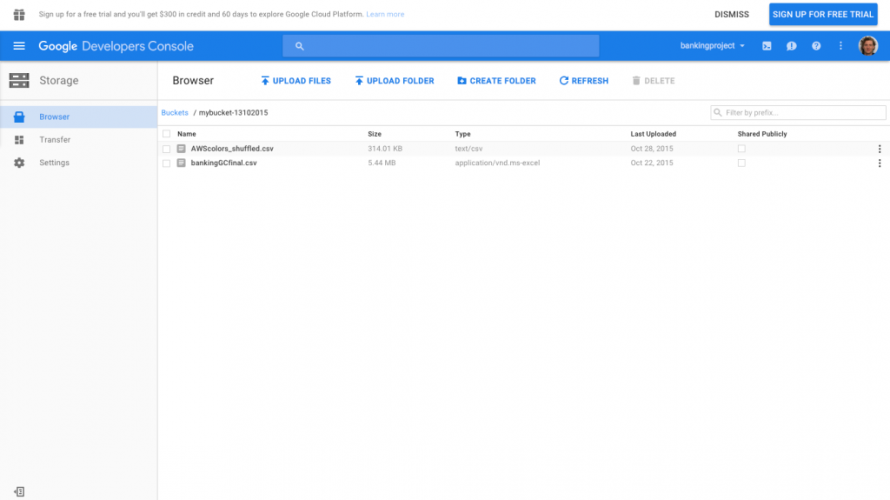Click the Oct 28, 2015 date cell
Image resolution: width=890 pixels, height=500 pixels.
(652, 149)
